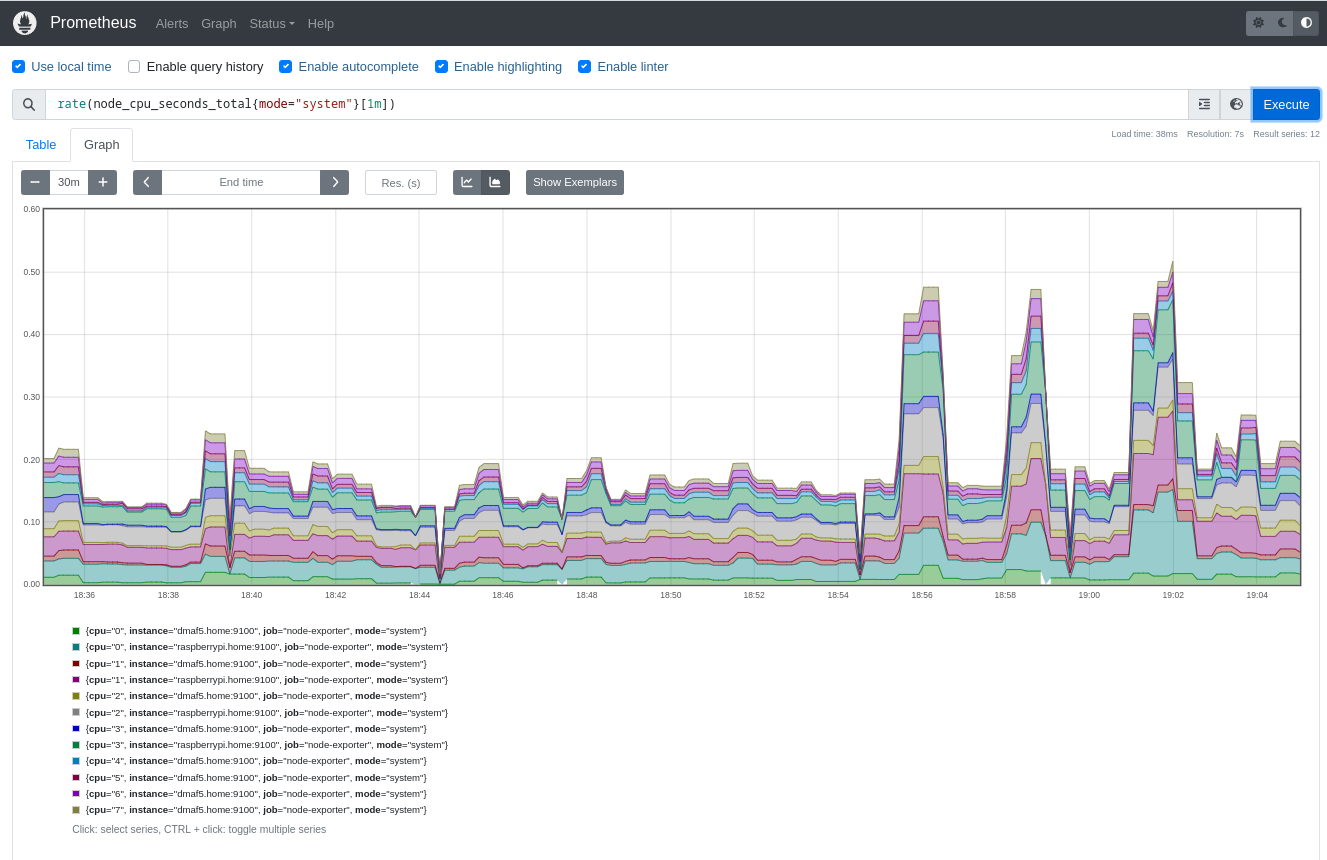Click the Prometheus flame logo

24,23
